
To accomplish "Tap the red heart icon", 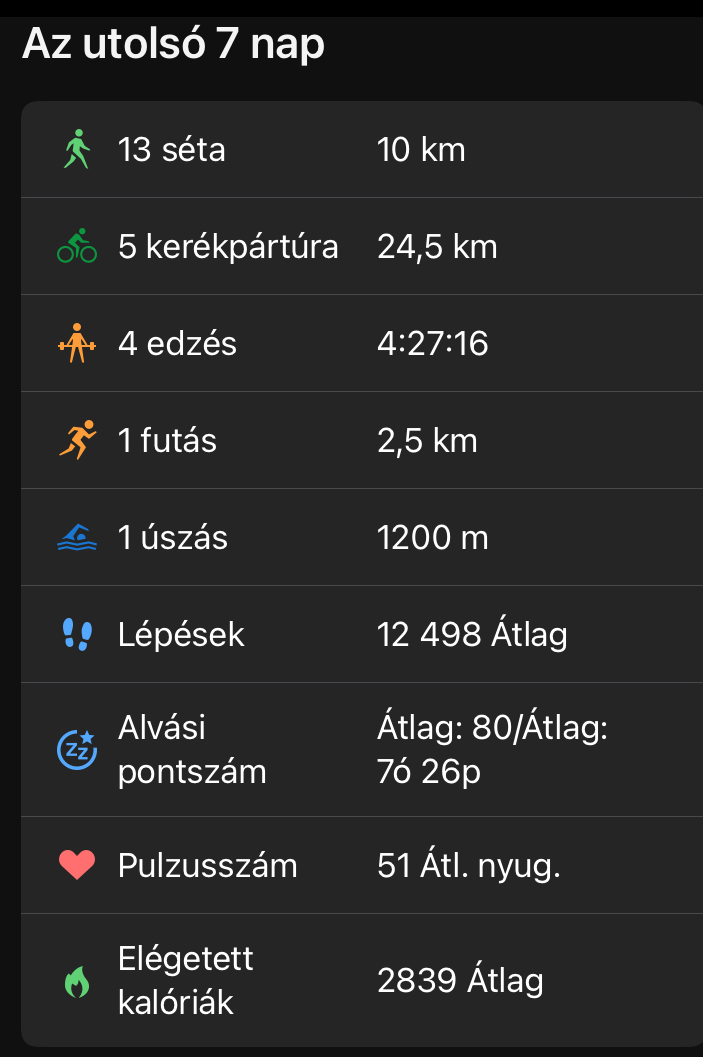I will [76, 865].
